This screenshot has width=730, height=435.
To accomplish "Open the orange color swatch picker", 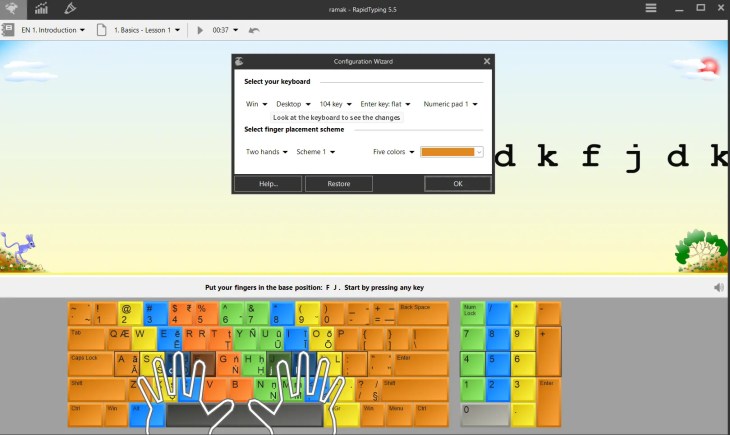I will click(x=452, y=152).
